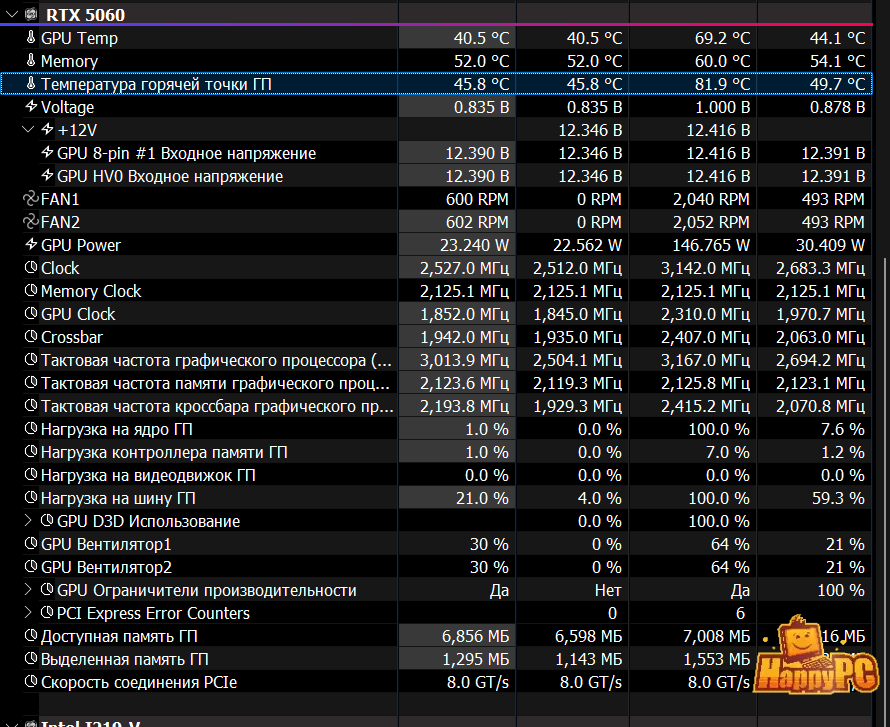Click the clock icon beside Crossbar

(31, 337)
